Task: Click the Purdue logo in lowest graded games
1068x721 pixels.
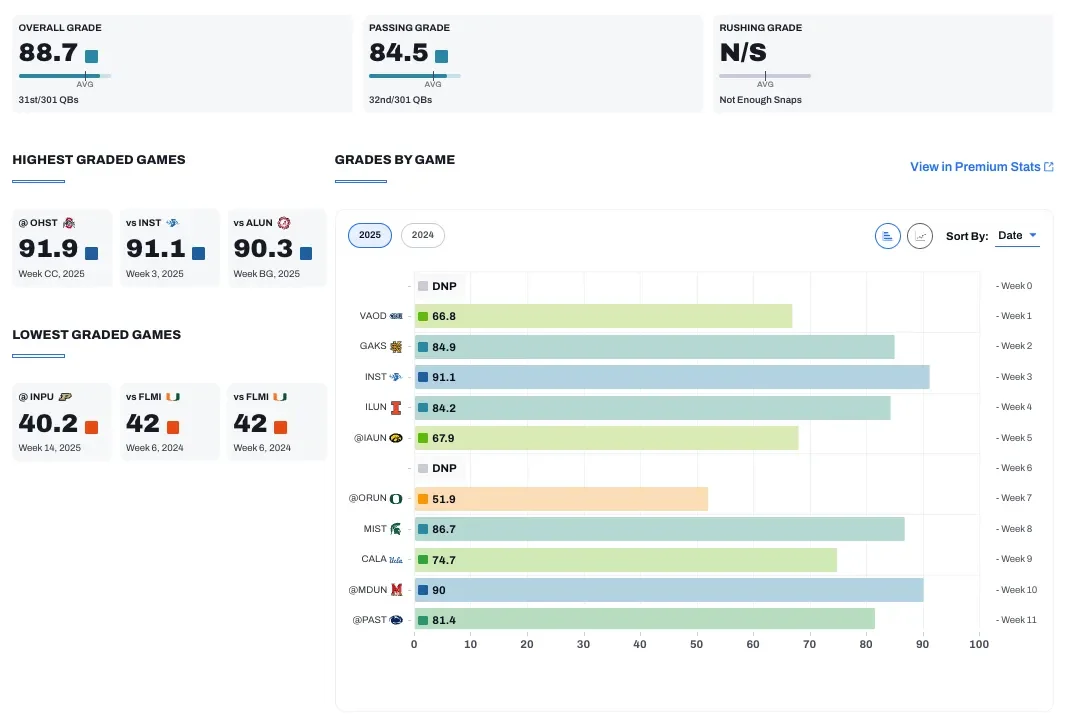Action: point(65,397)
